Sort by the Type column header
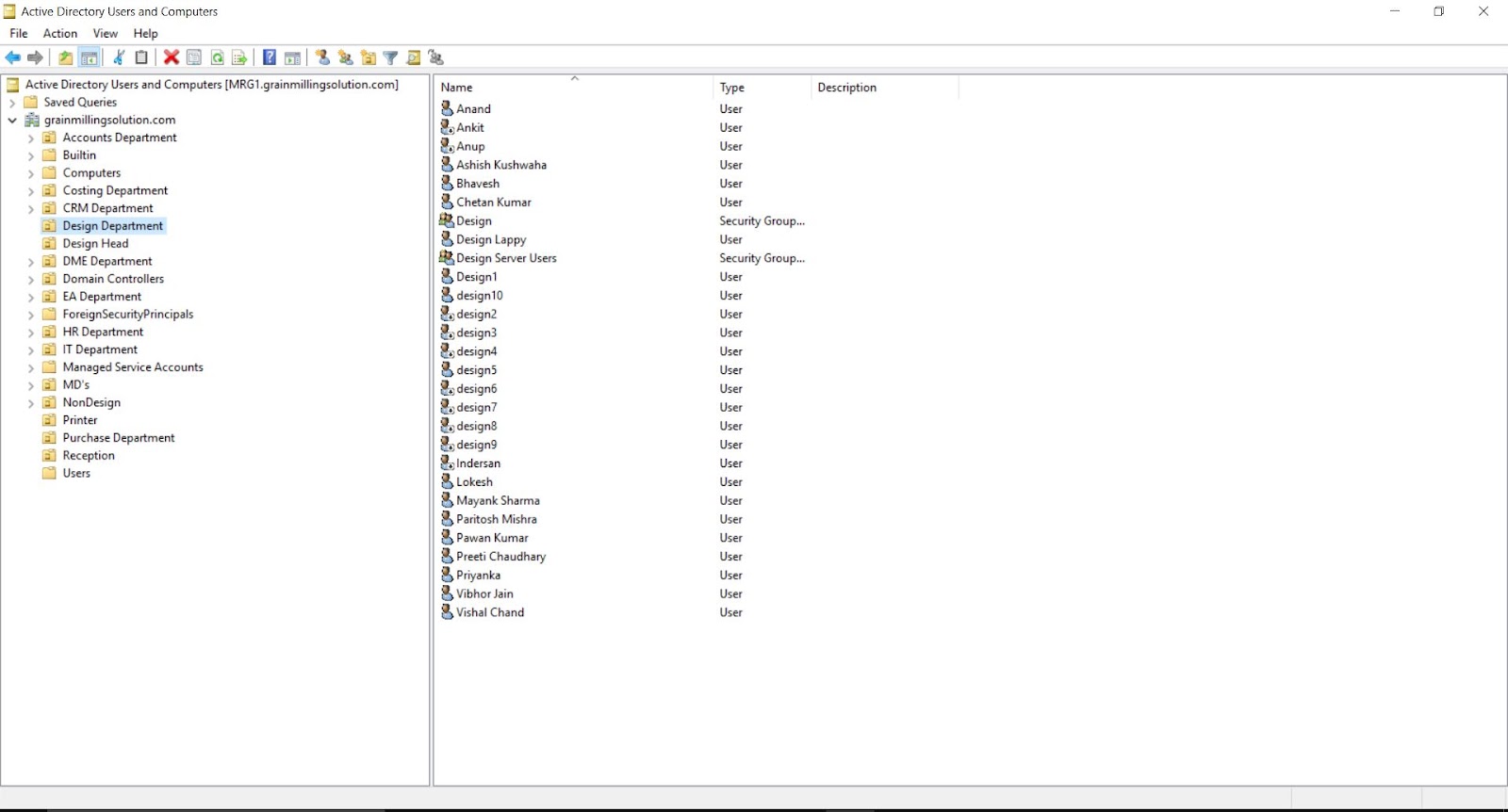 (x=762, y=87)
